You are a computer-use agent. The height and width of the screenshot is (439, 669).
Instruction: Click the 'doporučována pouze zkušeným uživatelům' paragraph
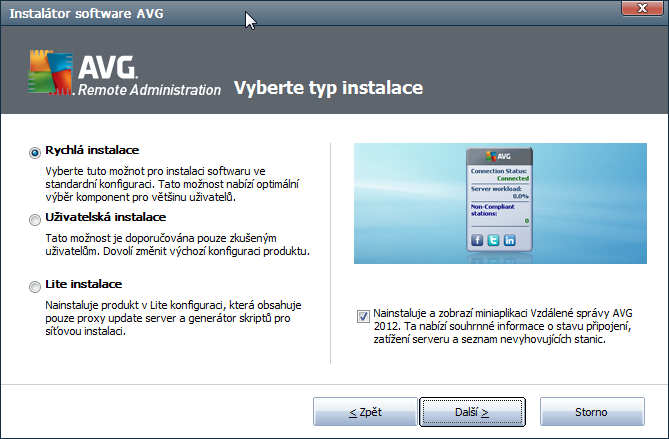pyautogui.click(x=177, y=244)
